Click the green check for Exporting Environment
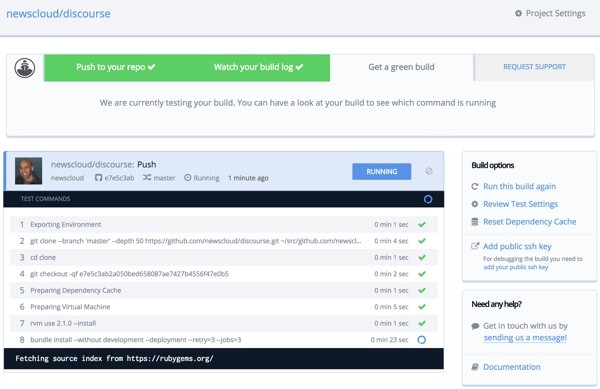This screenshot has width=600, height=389. pyautogui.click(x=422, y=225)
